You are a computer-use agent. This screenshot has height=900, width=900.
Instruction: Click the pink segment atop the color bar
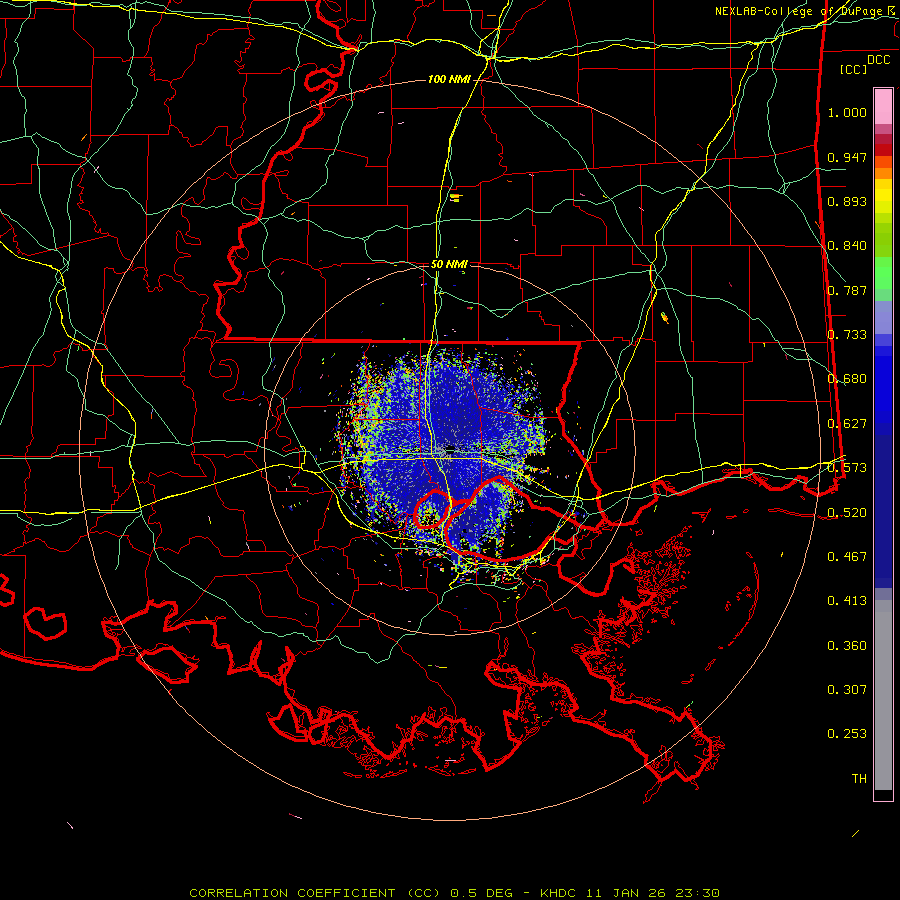[883, 106]
